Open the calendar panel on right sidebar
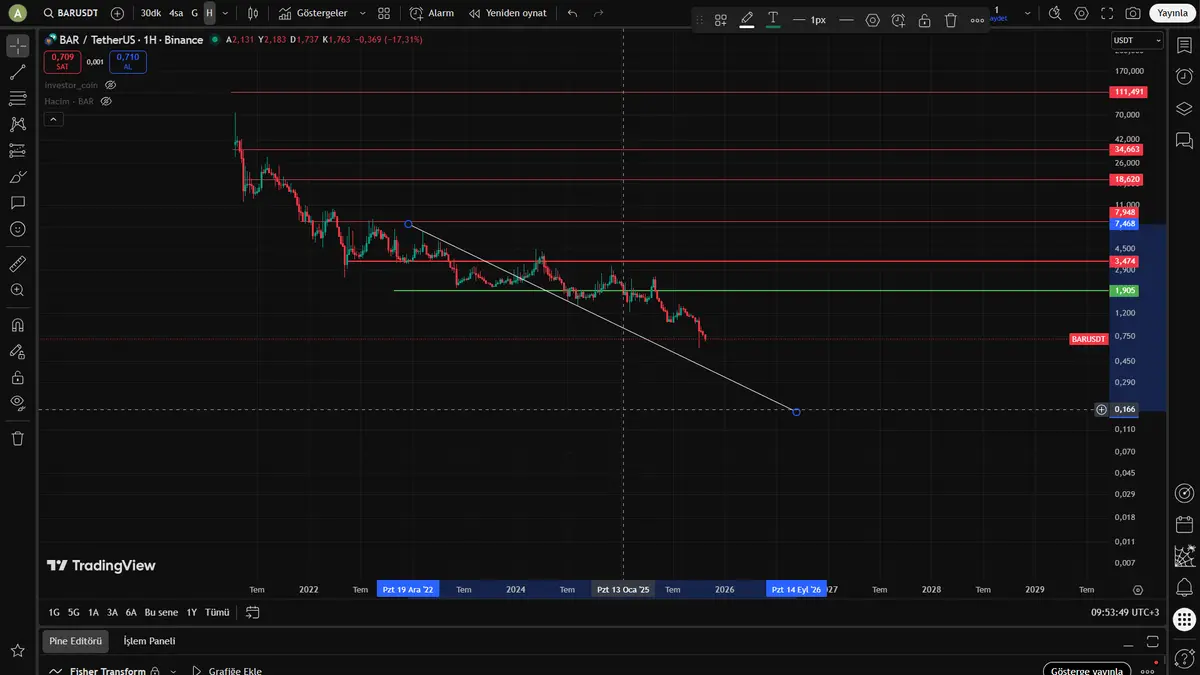 pos(1184,524)
